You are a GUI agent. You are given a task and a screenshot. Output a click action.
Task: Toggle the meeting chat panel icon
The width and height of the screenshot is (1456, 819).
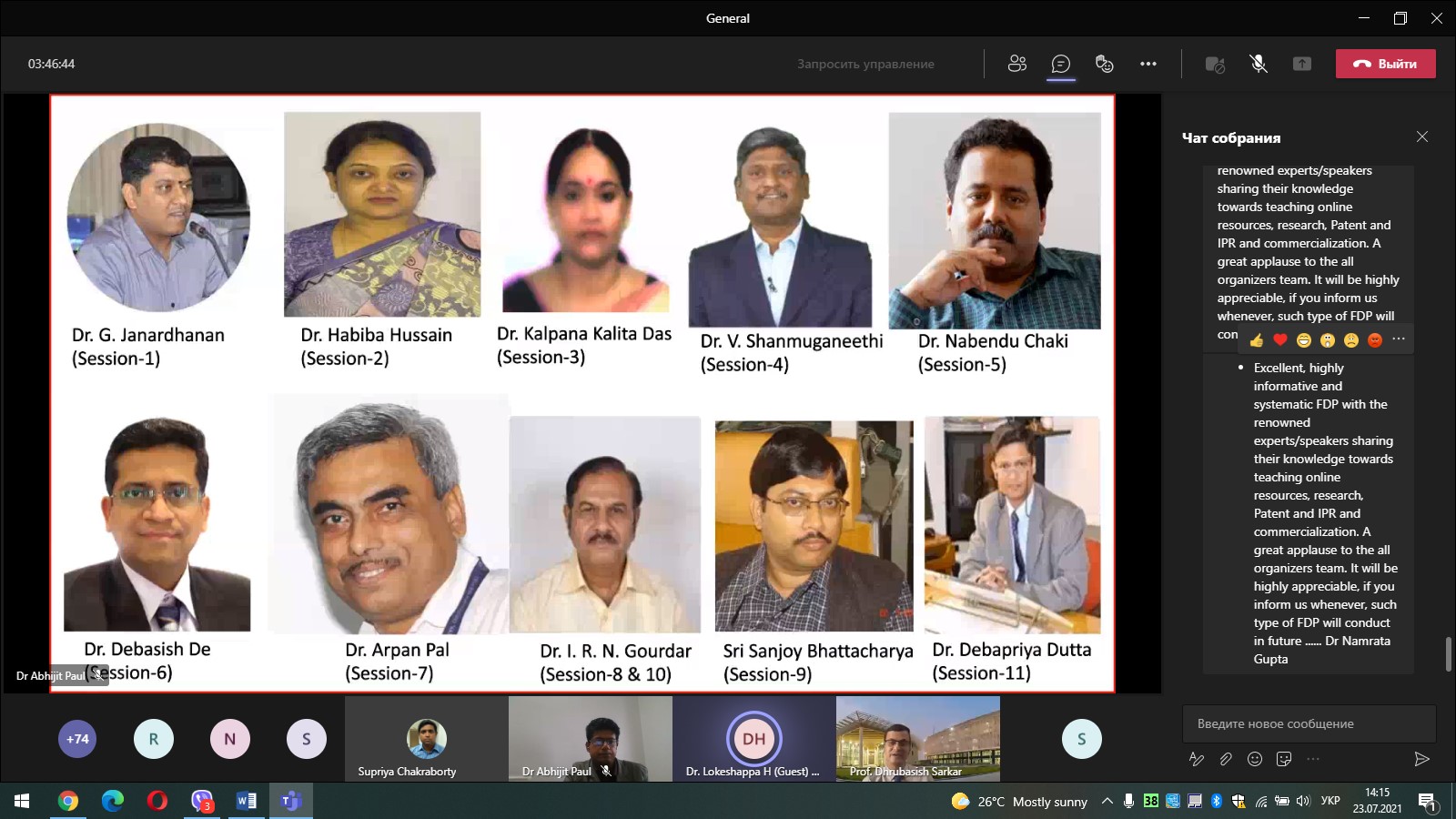point(1060,64)
